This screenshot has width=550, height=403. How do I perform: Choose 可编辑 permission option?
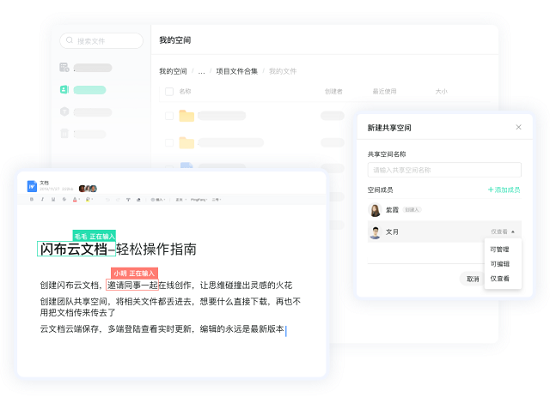tap(500, 264)
